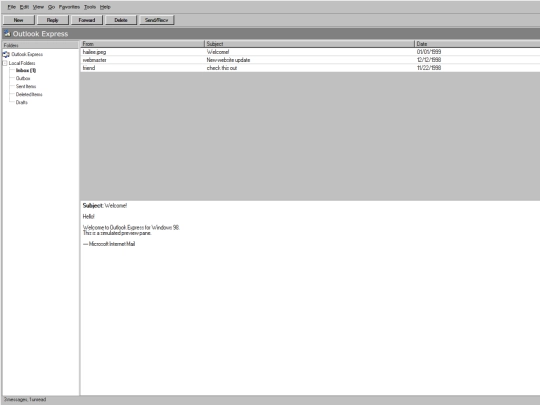The image size is (540, 405).
Task: Click the 11/22/1998 date cell
Action: click(x=429, y=68)
